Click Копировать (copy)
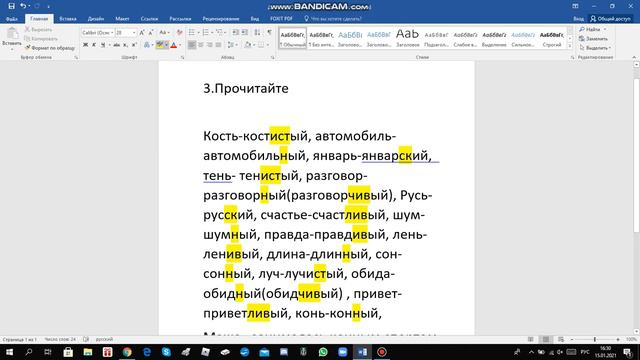This screenshot has width=640, height=360. [41, 39]
